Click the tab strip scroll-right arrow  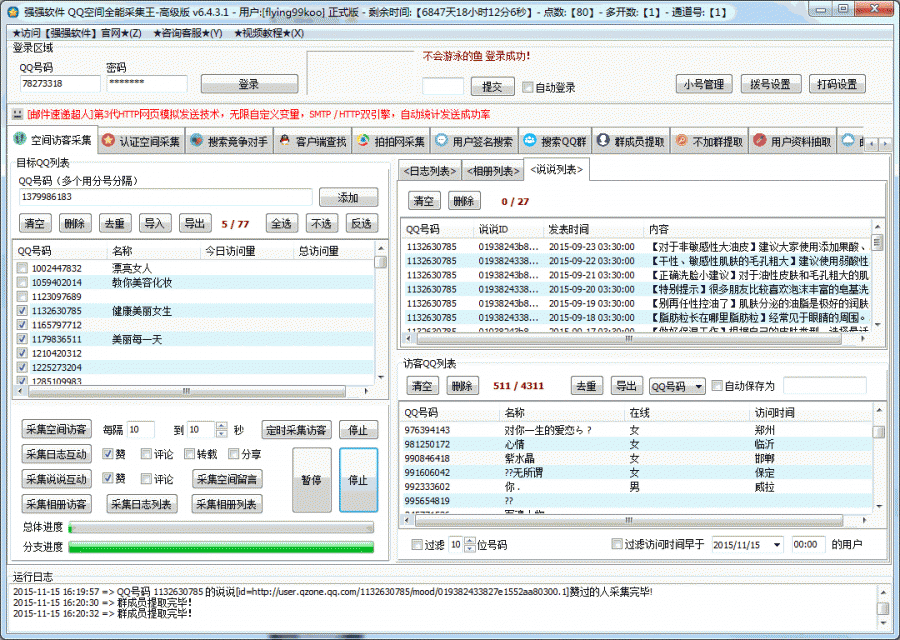point(885,143)
